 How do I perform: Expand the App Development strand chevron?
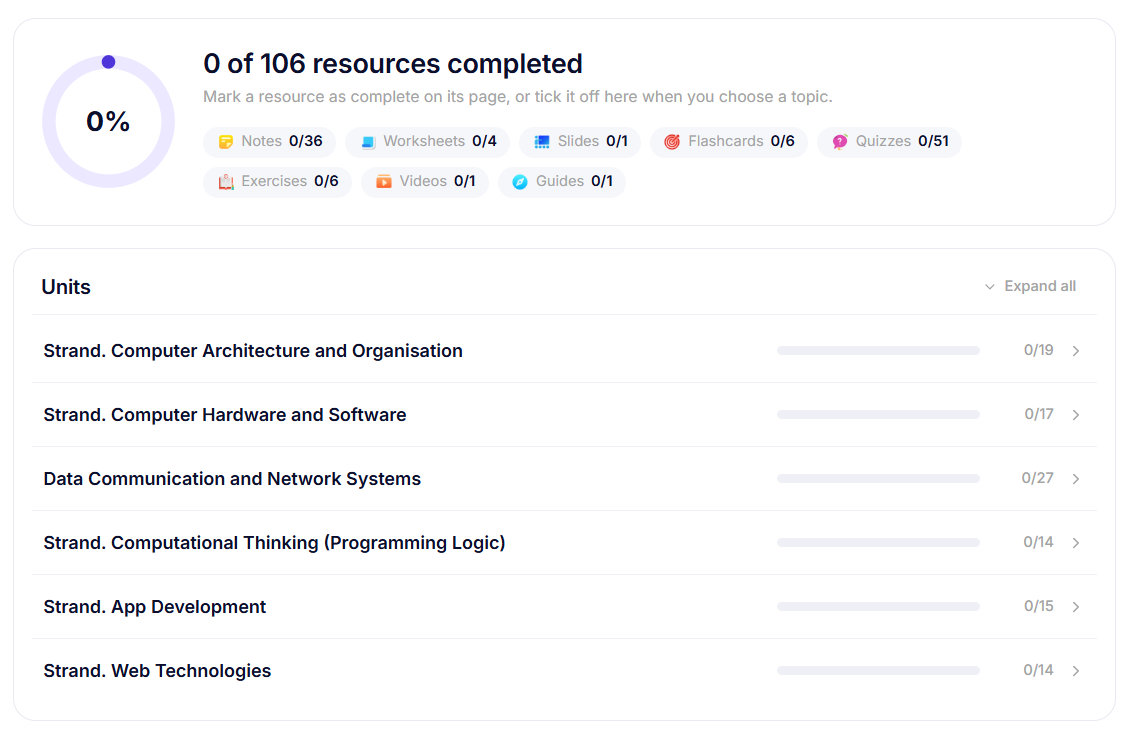click(1076, 606)
